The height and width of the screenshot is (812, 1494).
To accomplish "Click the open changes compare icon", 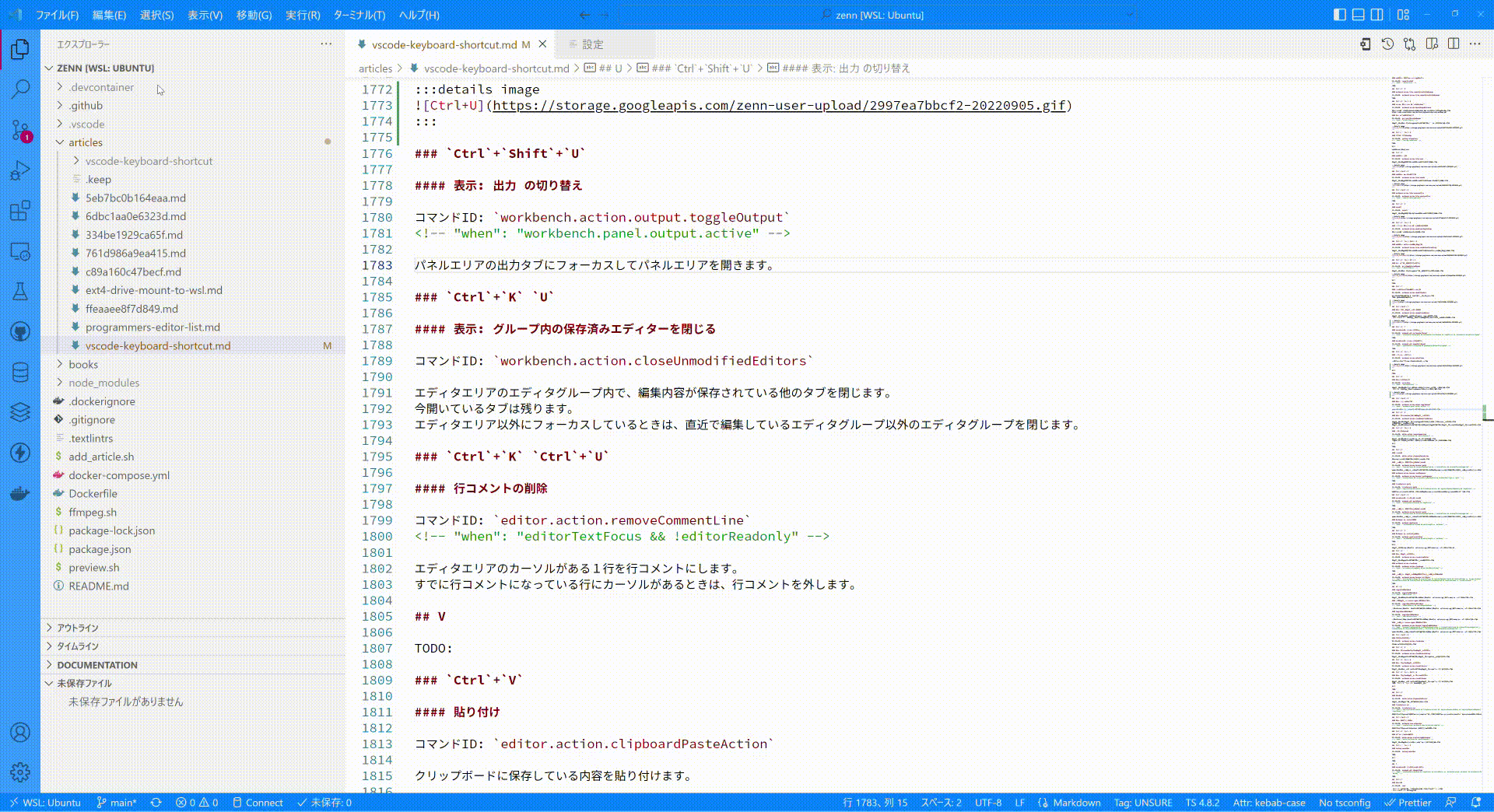I will 1409,44.
